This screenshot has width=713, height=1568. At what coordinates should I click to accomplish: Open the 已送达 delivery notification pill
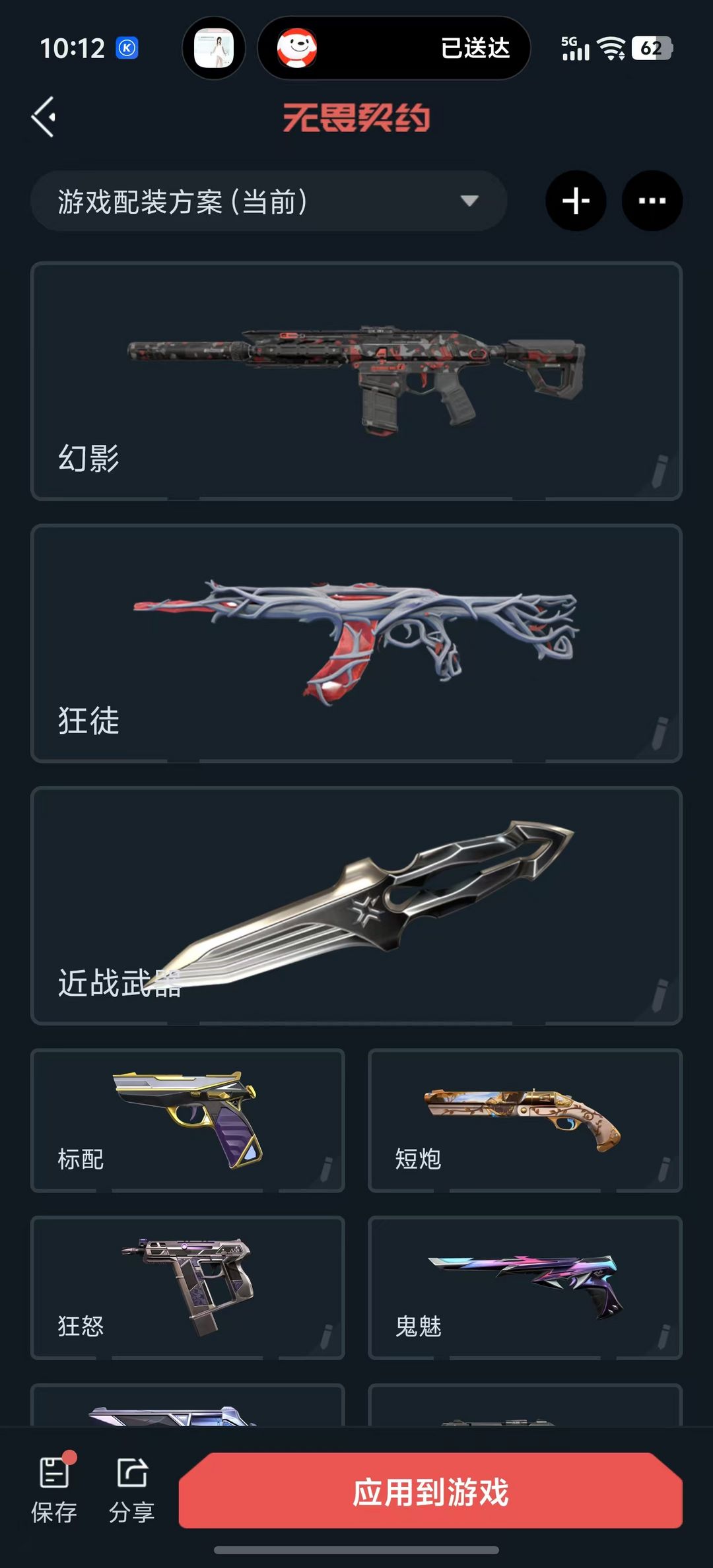[393, 48]
